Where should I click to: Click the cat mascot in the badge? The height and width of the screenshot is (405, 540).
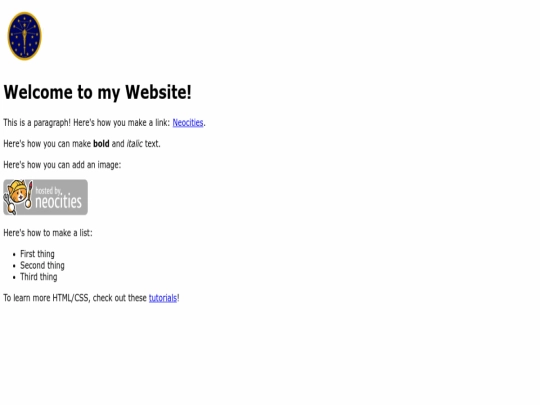pos(18,197)
